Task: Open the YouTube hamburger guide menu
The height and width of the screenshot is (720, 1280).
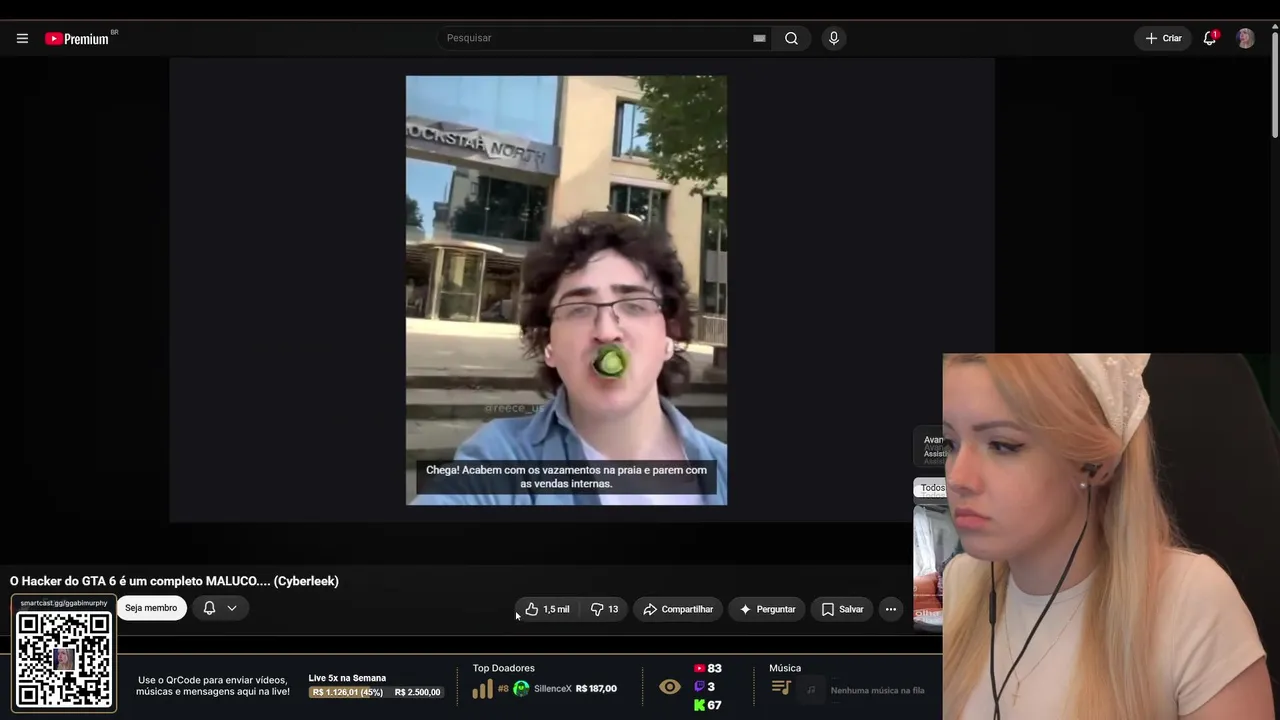Action: click(x=22, y=38)
